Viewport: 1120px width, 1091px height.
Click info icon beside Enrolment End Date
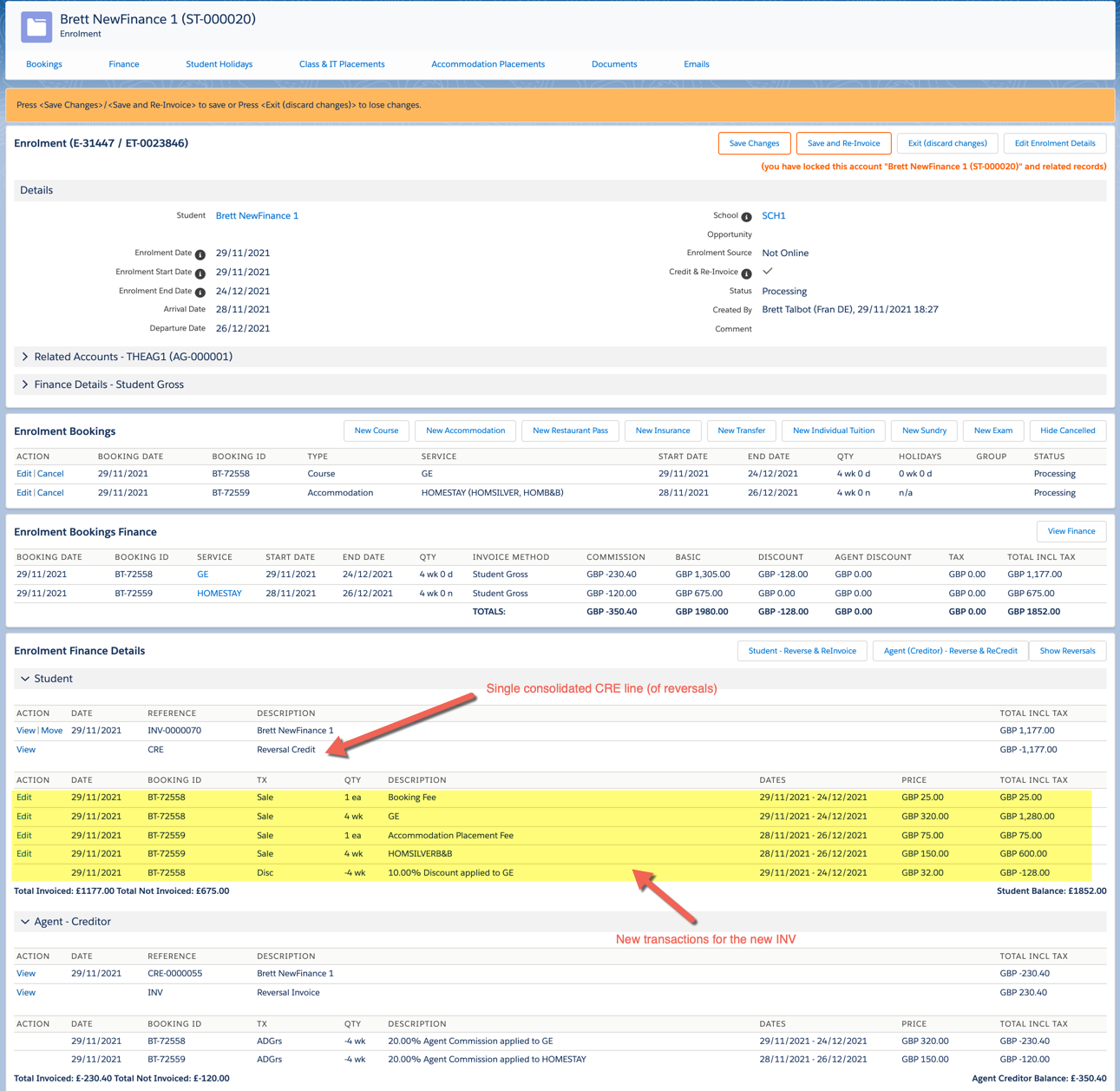pyautogui.click(x=200, y=292)
